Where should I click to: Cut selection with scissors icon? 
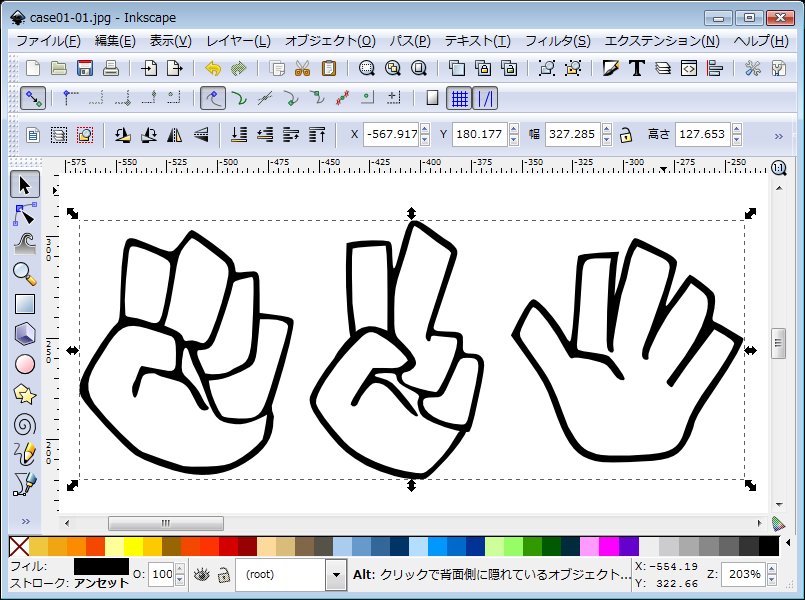[302, 68]
